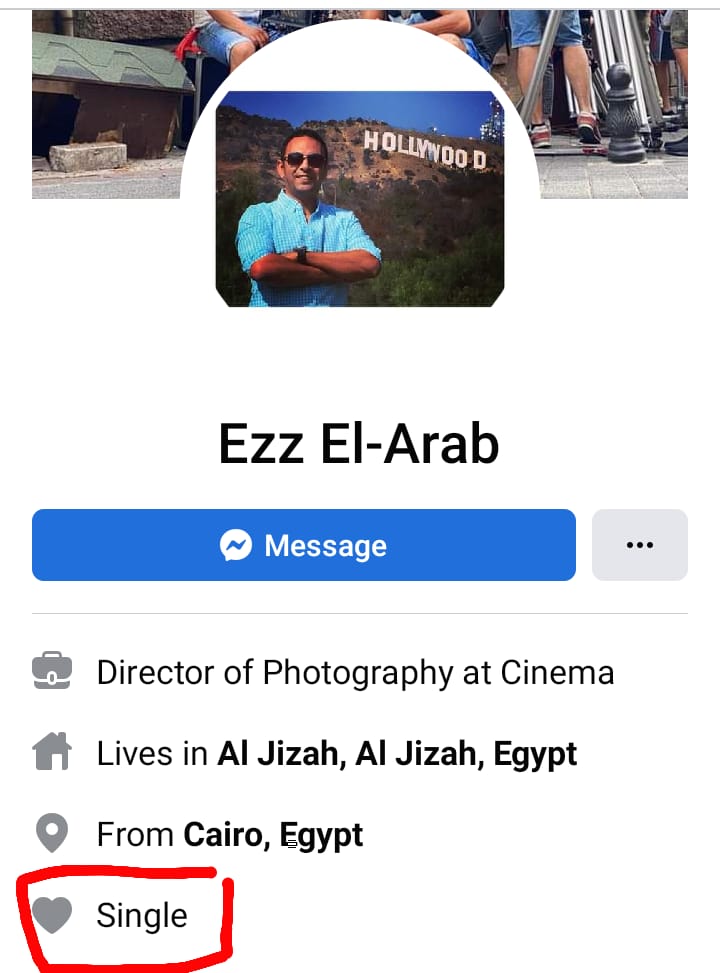The width and height of the screenshot is (720, 973).
Task: Click the green doghouse in cover photo
Action: coord(112,93)
